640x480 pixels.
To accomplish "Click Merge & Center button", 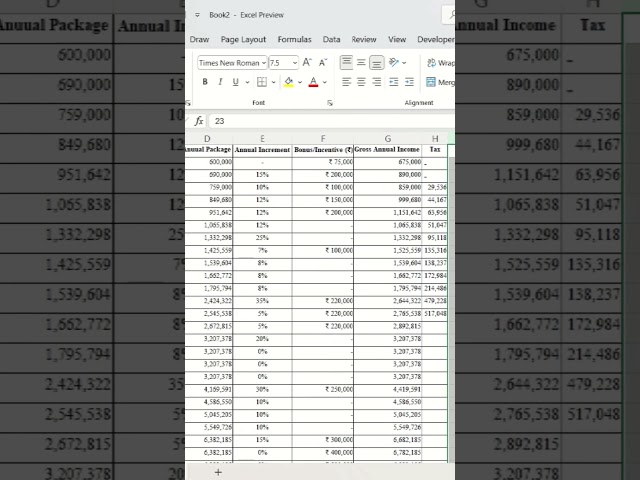I will [x=440, y=82].
